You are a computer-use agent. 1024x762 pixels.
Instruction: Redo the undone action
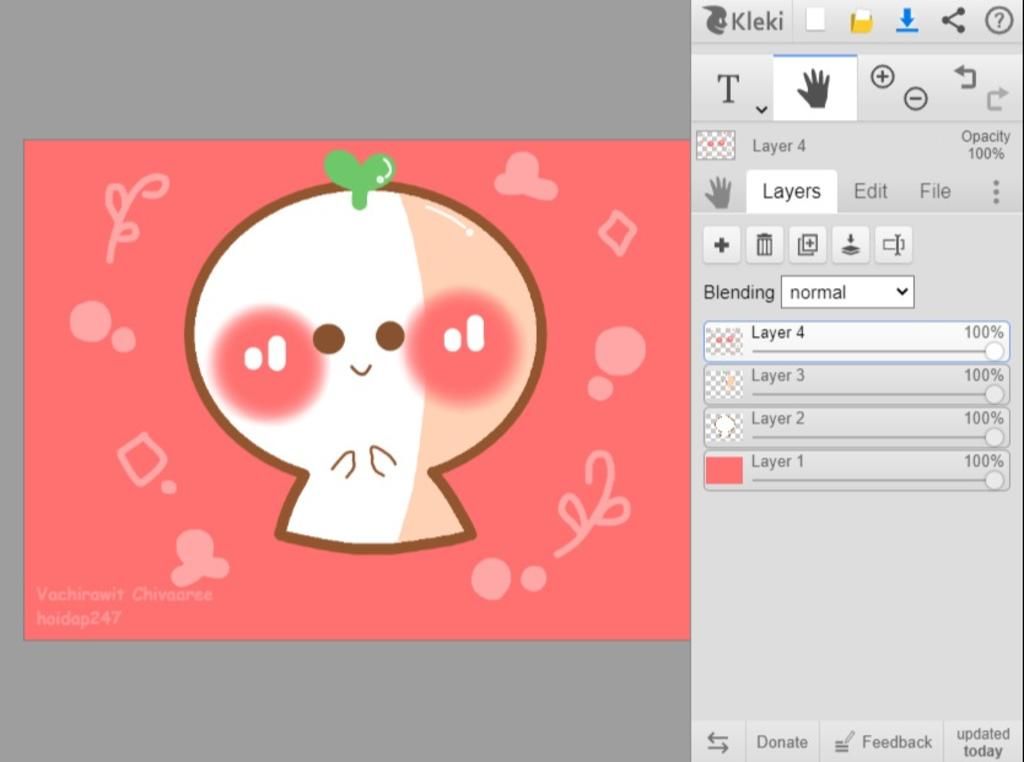[x=997, y=99]
